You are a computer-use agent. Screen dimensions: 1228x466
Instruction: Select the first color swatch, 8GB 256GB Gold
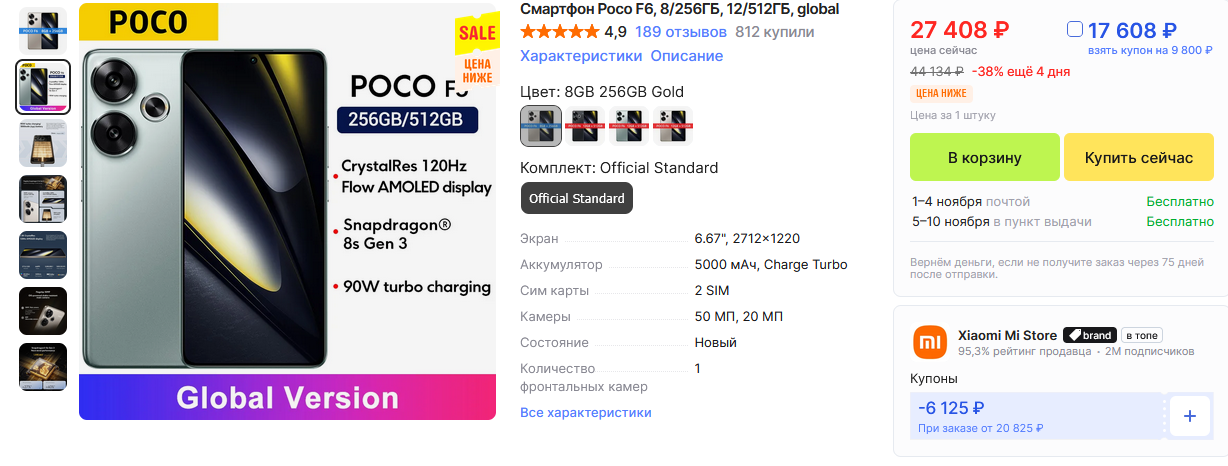(x=541, y=126)
